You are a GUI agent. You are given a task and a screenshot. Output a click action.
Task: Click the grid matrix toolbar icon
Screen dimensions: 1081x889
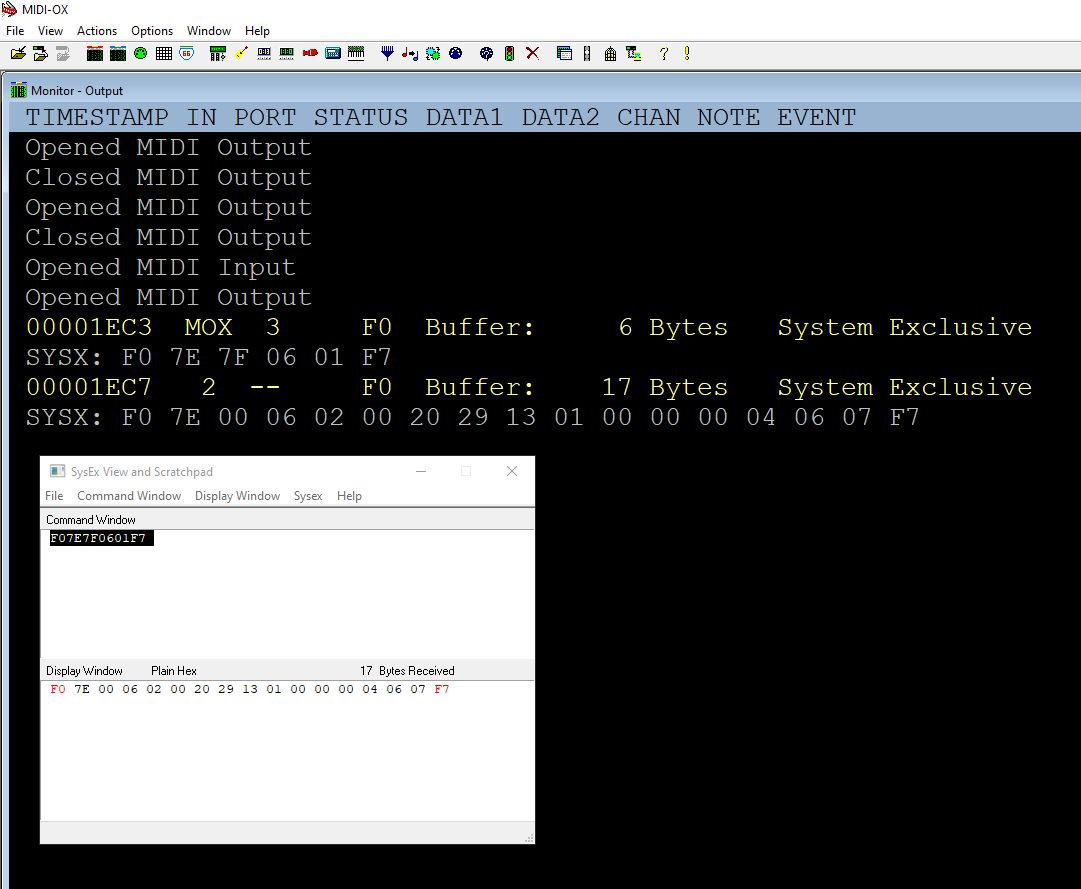(163, 54)
